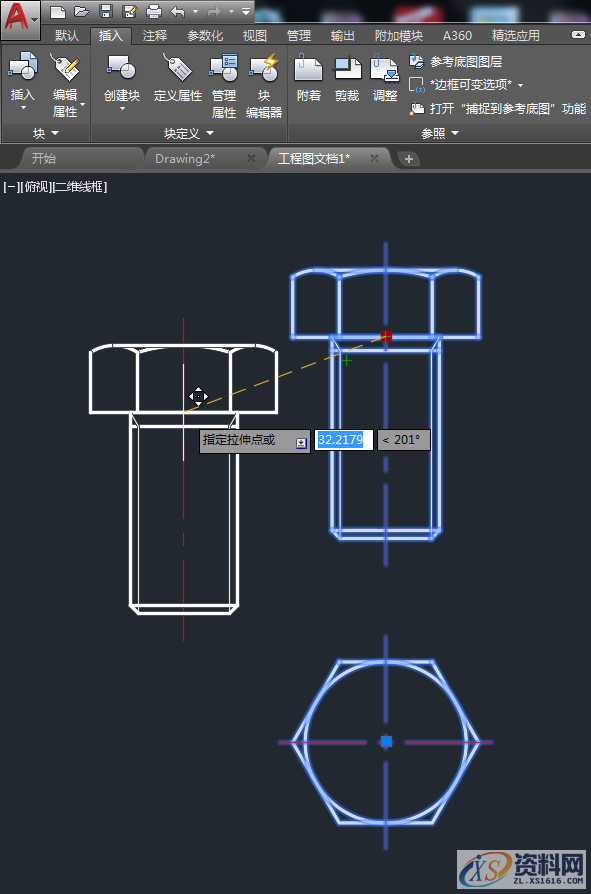Screen dimensions: 591x894
Task: Expand the 参照 panel title
Action: click(439, 133)
